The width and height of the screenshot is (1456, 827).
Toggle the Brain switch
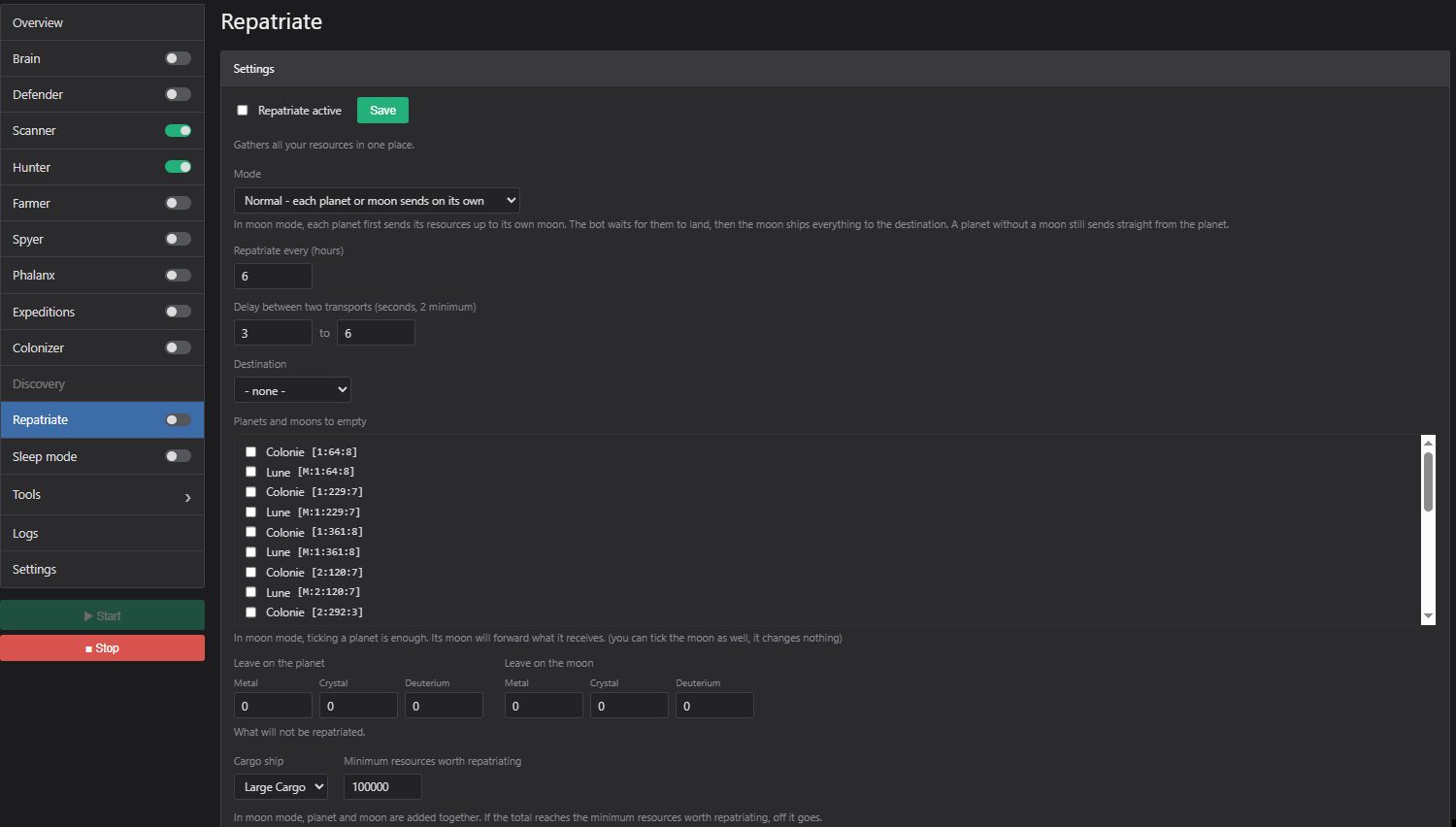click(178, 58)
